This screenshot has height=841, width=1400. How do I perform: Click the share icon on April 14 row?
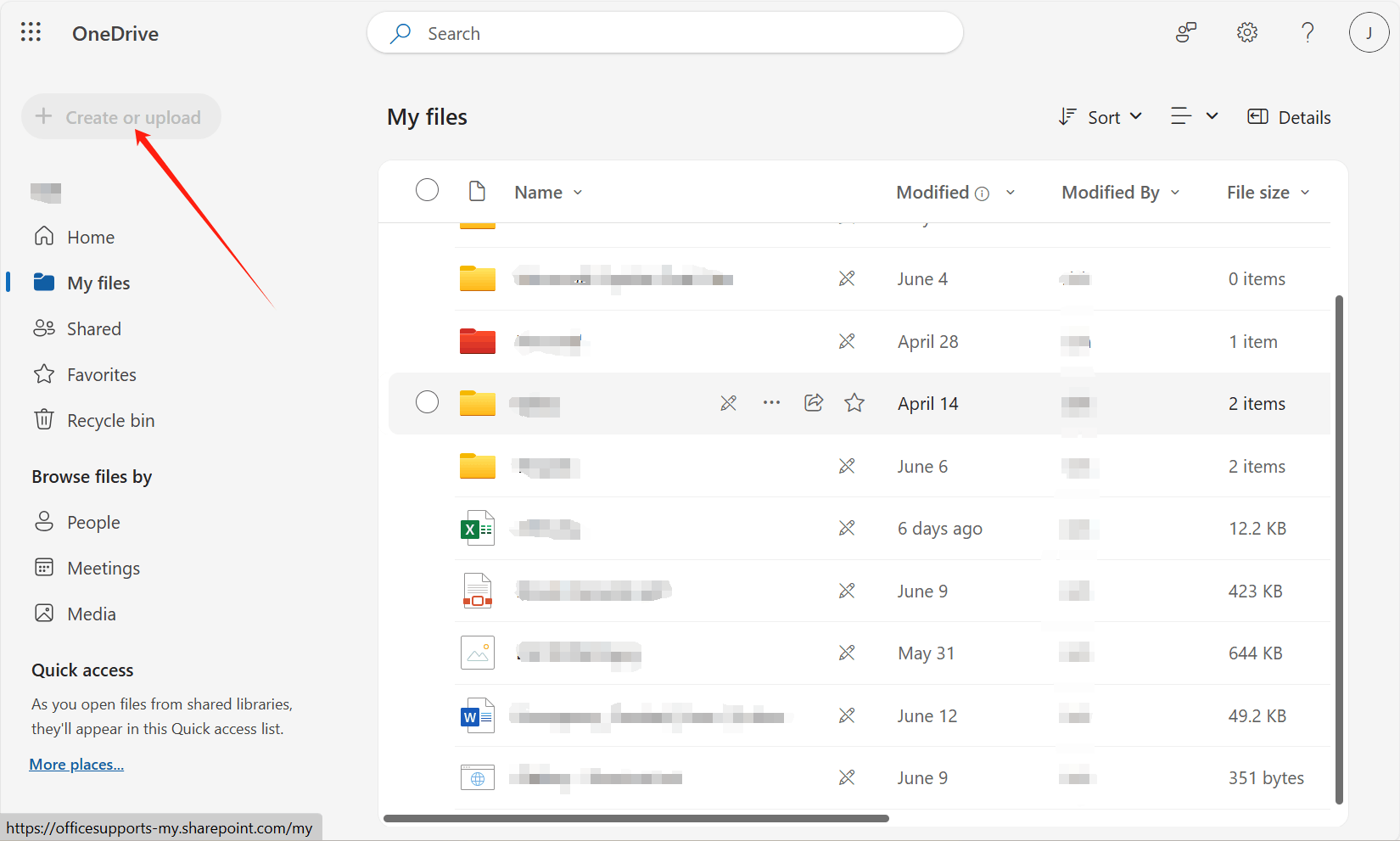tap(814, 403)
